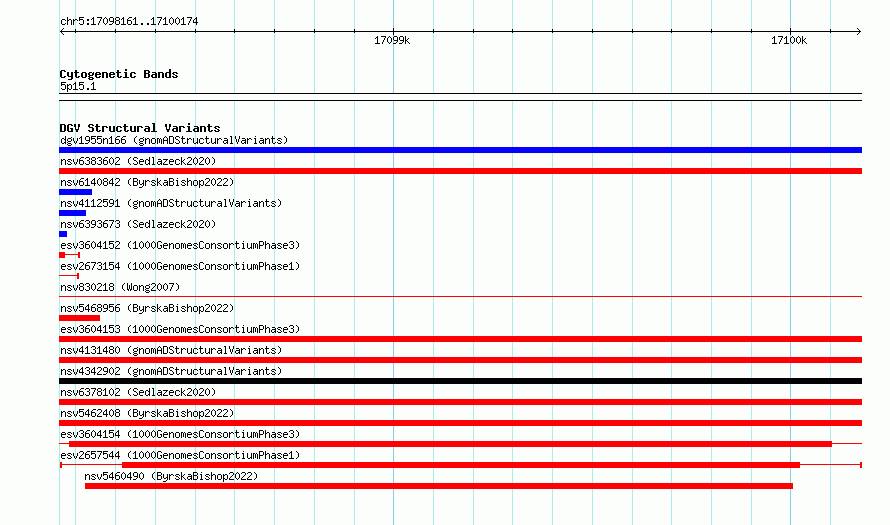
Task: Open the esv2673154 (1000GenomesConsortiumPhase1) label
Action: [x=180, y=266]
